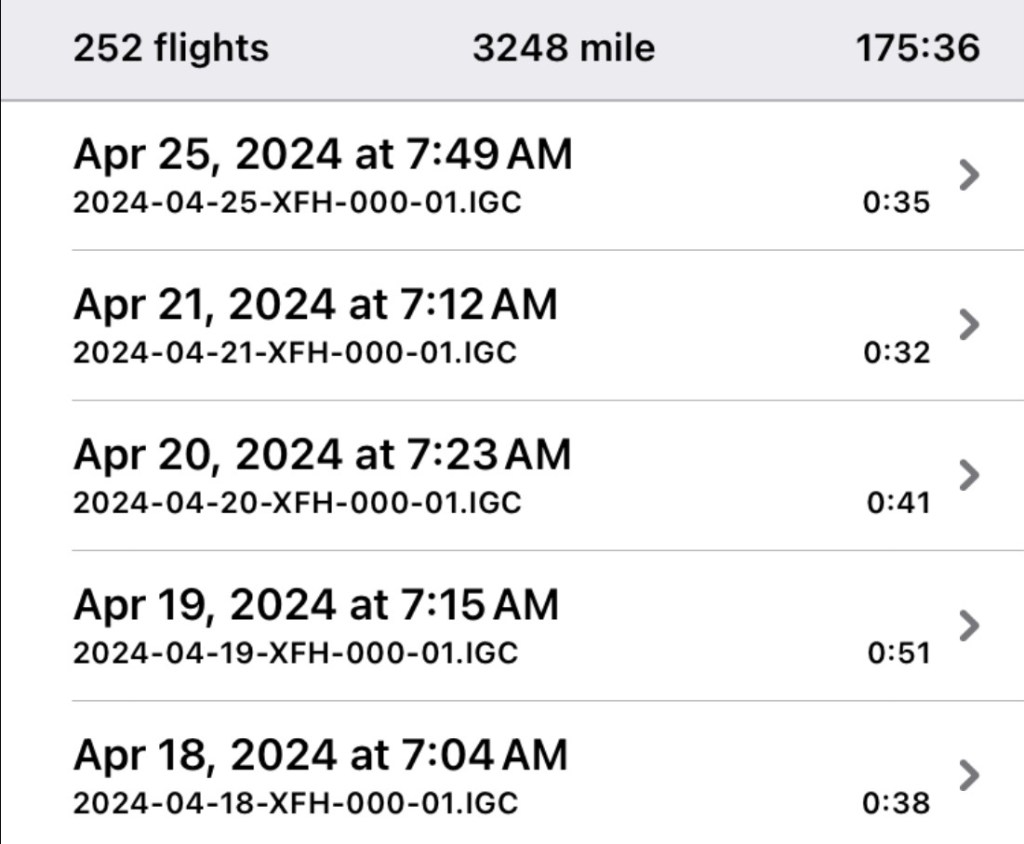The height and width of the screenshot is (844, 1024).
Task: Select flight Apr 18, 2024 at 7:04 AM
Action: point(320,754)
